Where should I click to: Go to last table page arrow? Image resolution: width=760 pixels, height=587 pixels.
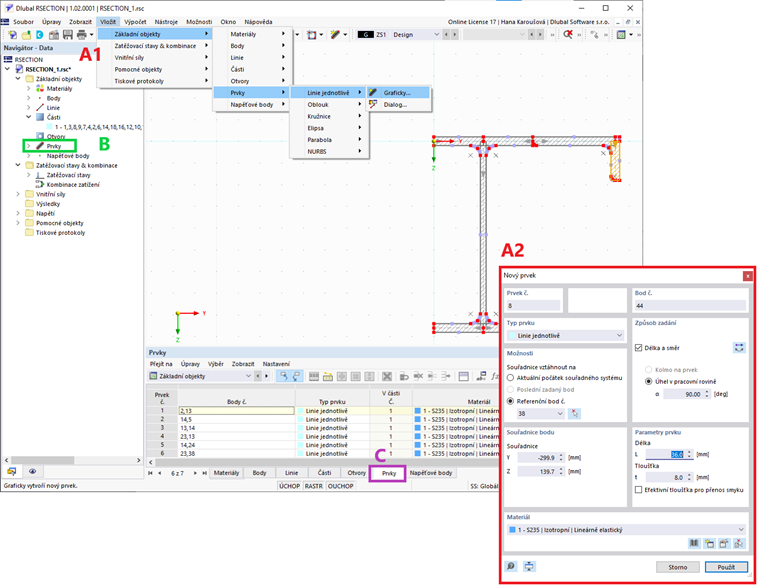pyautogui.click(x=205, y=473)
